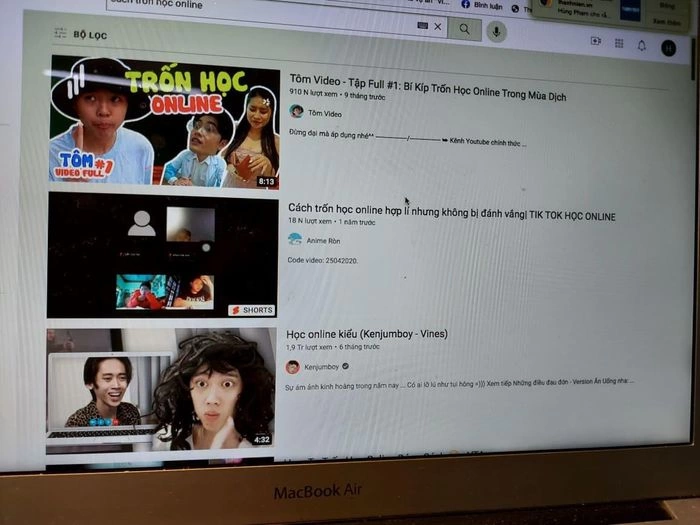Open the Anime Ròn channel avatar
Image resolution: width=700 pixels, height=525 pixels.
coord(295,239)
